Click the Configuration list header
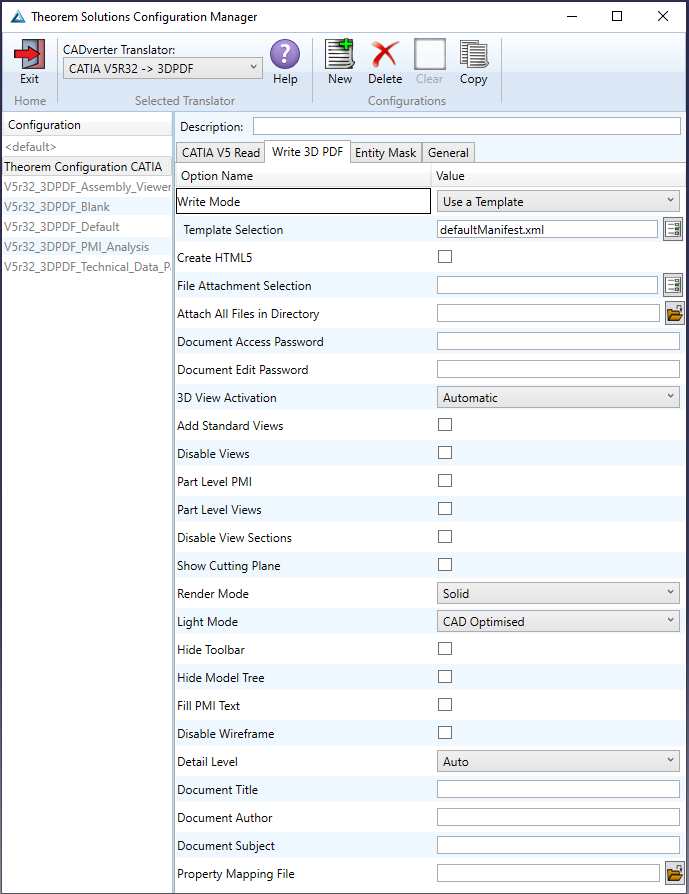The image size is (689, 894). click(x=87, y=125)
